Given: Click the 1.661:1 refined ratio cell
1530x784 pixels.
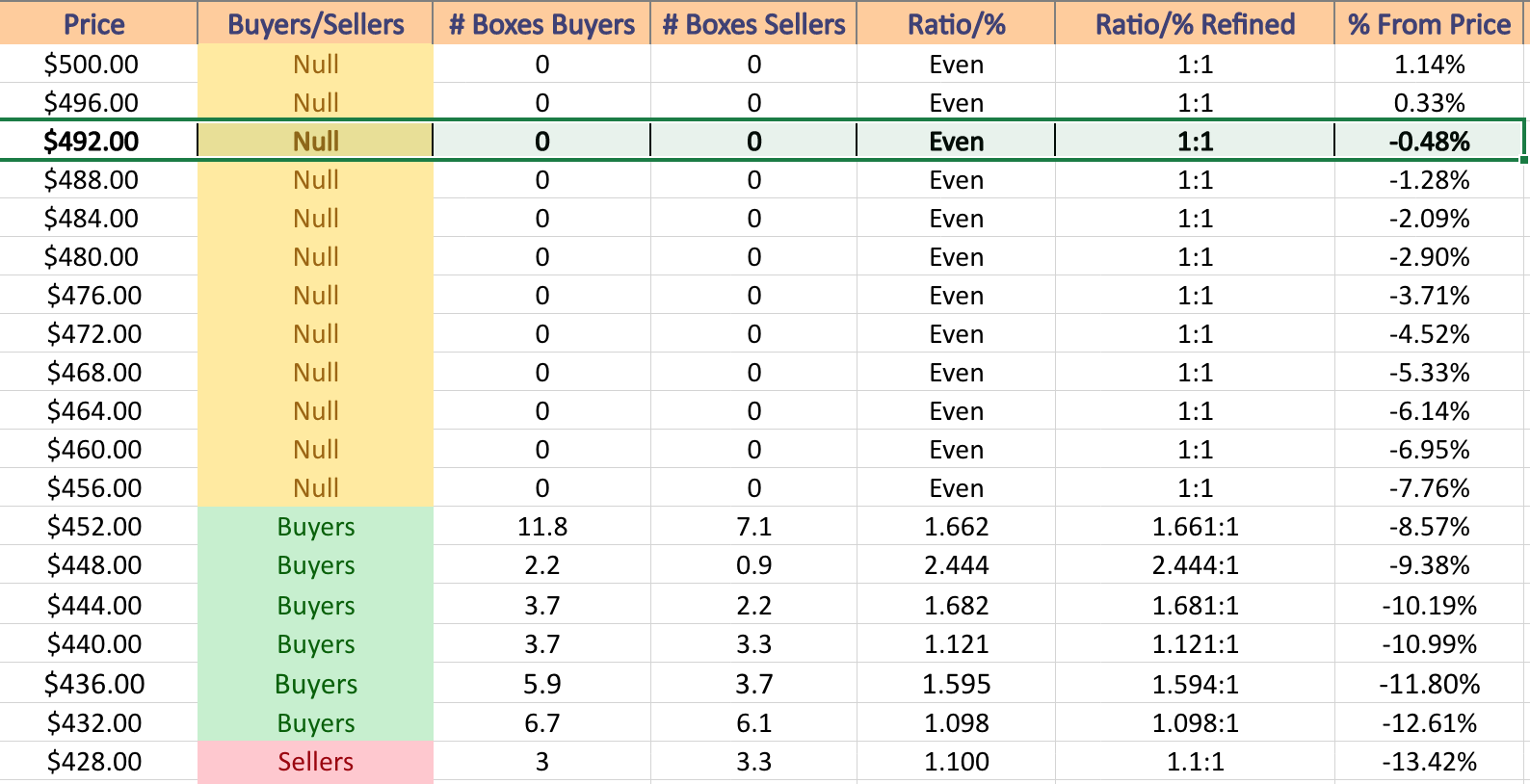Looking at the screenshot, I should pos(1195,526).
